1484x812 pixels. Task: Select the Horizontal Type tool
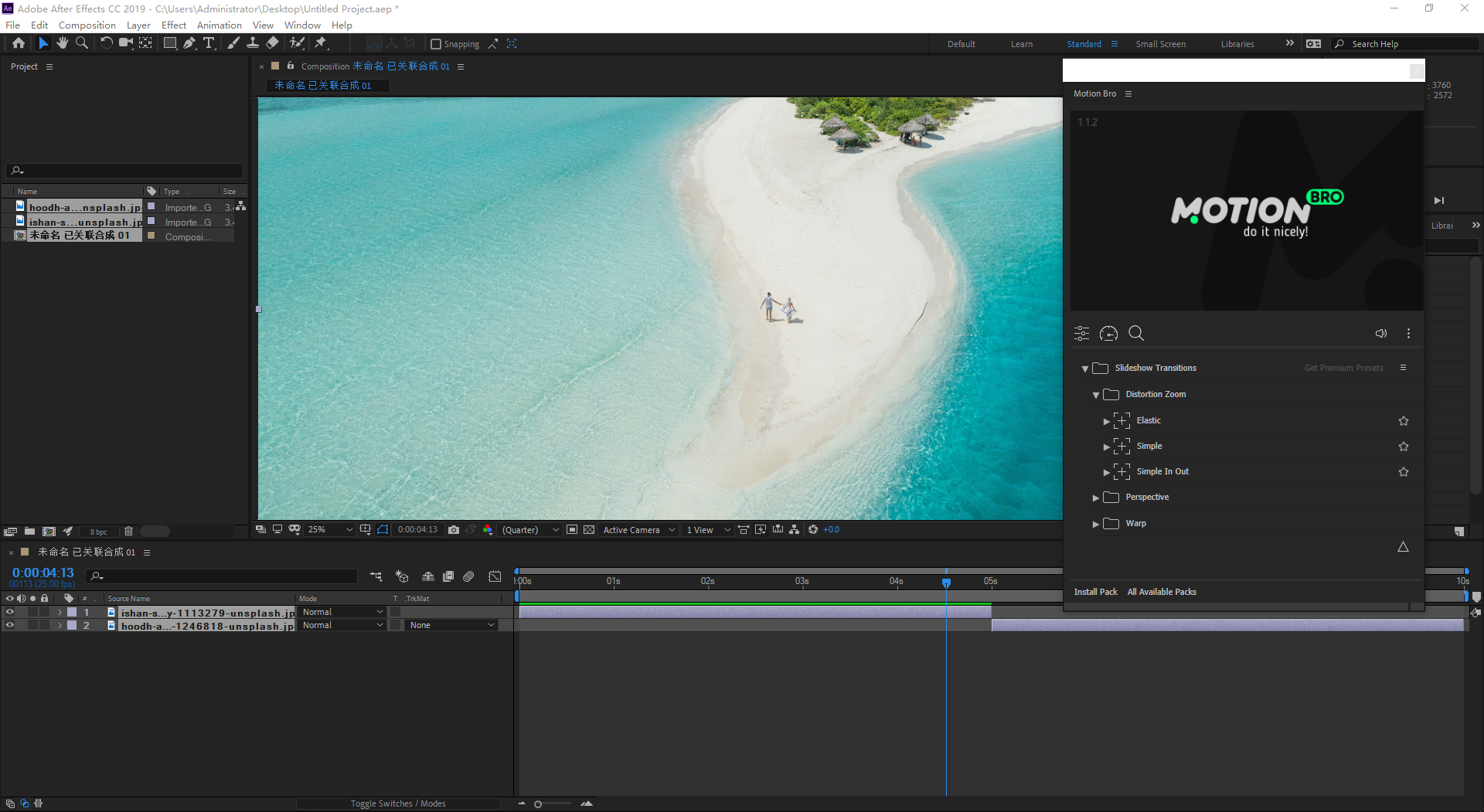click(x=209, y=43)
